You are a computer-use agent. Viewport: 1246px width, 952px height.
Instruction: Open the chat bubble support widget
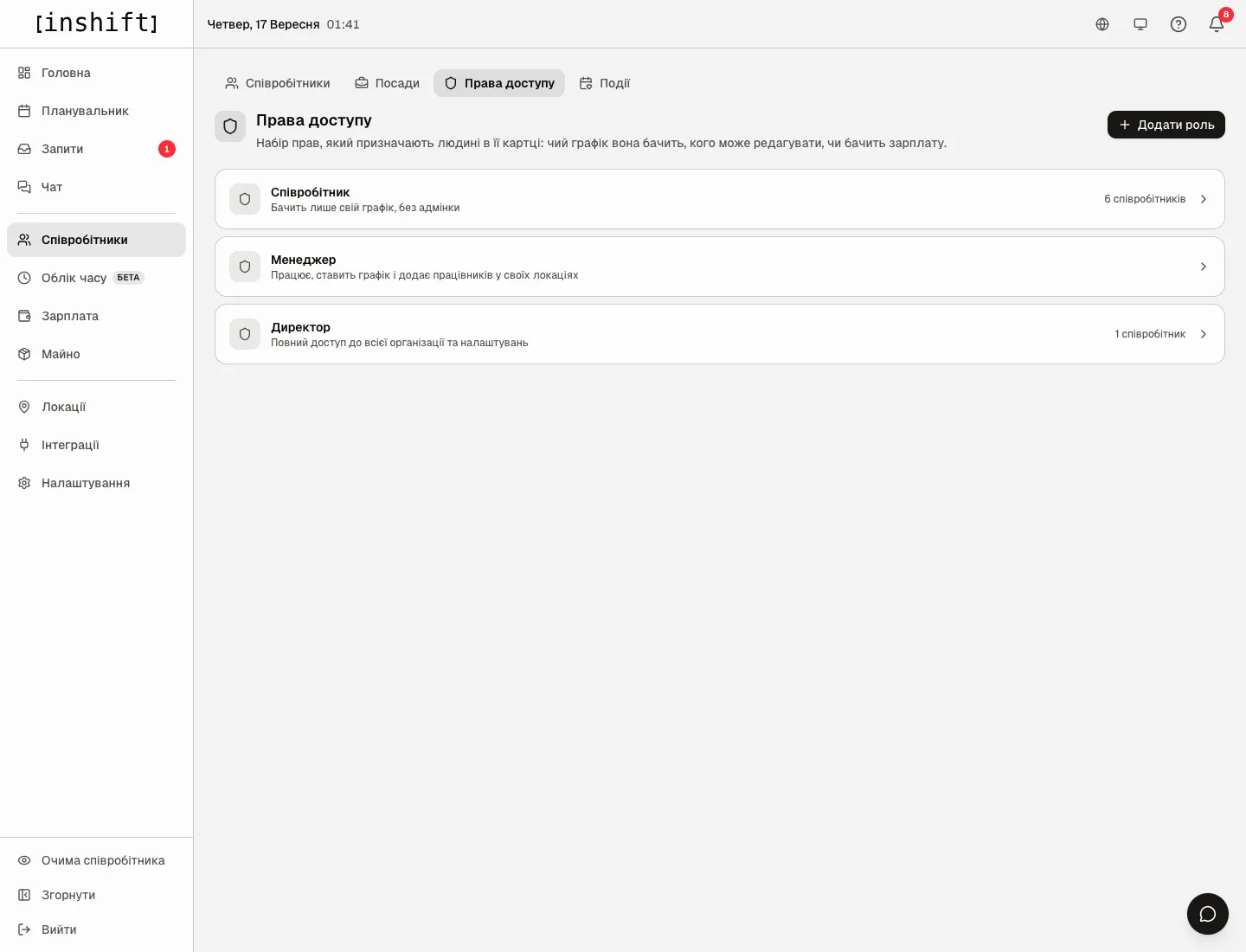[1208, 914]
